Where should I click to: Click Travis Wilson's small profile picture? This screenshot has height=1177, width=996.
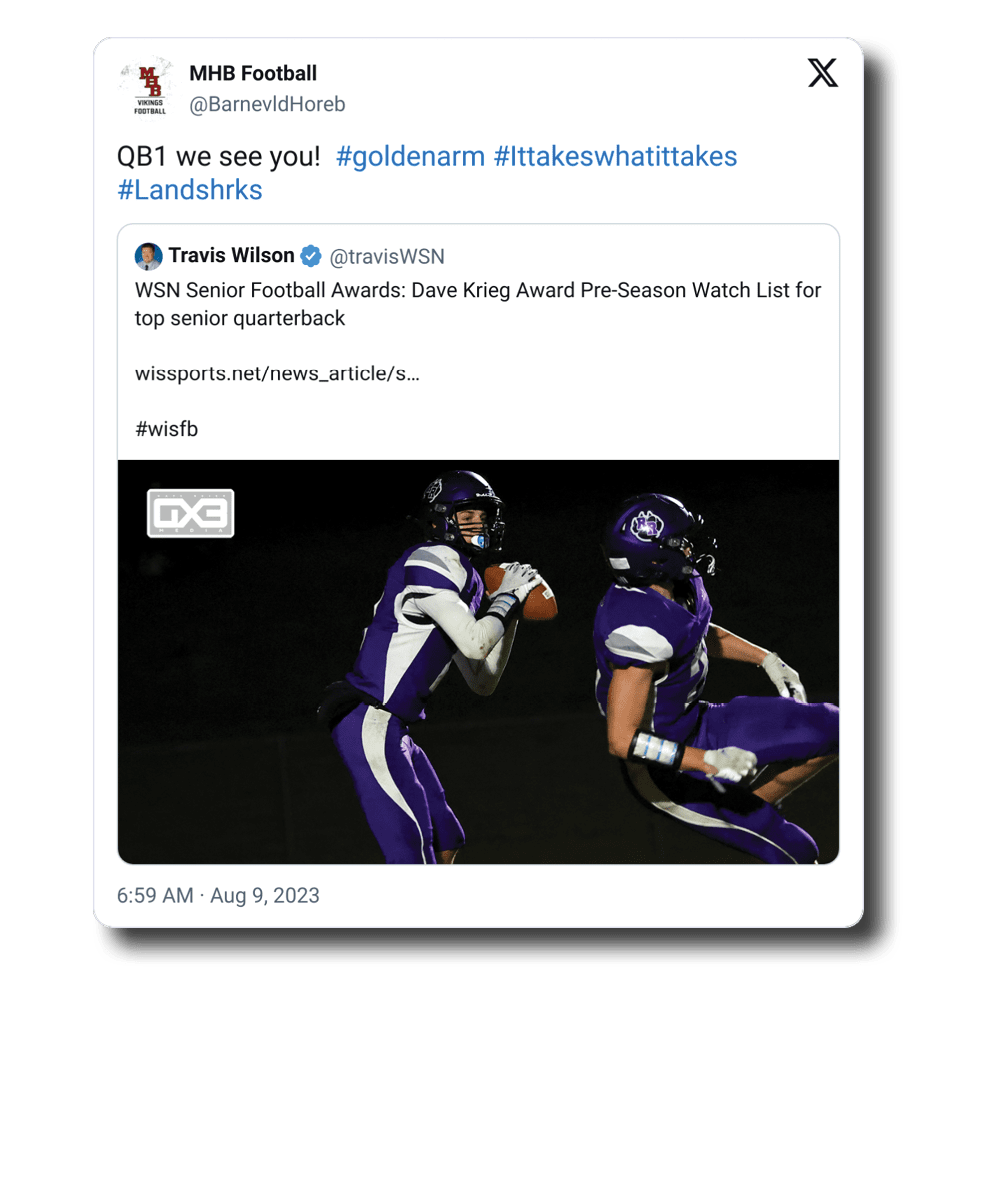point(148,257)
